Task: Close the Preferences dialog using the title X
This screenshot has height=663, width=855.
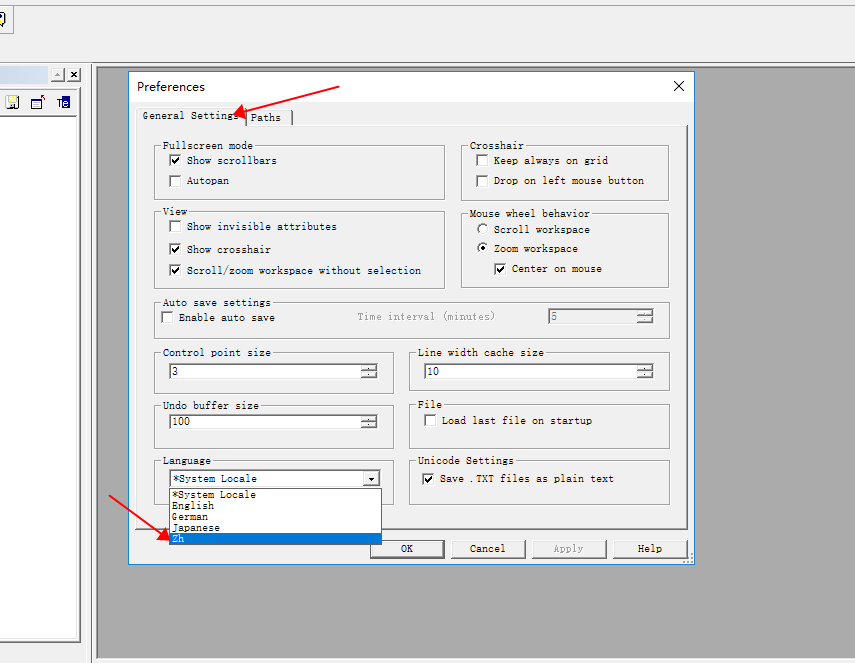Action: coord(679,86)
